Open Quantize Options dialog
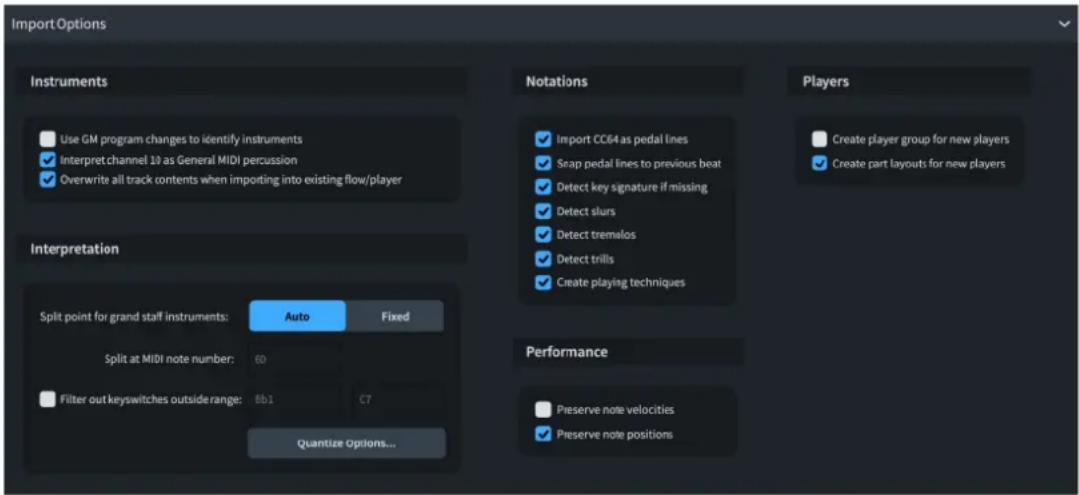The width and height of the screenshot is (1079, 495). pyautogui.click(x=346, y=443)
